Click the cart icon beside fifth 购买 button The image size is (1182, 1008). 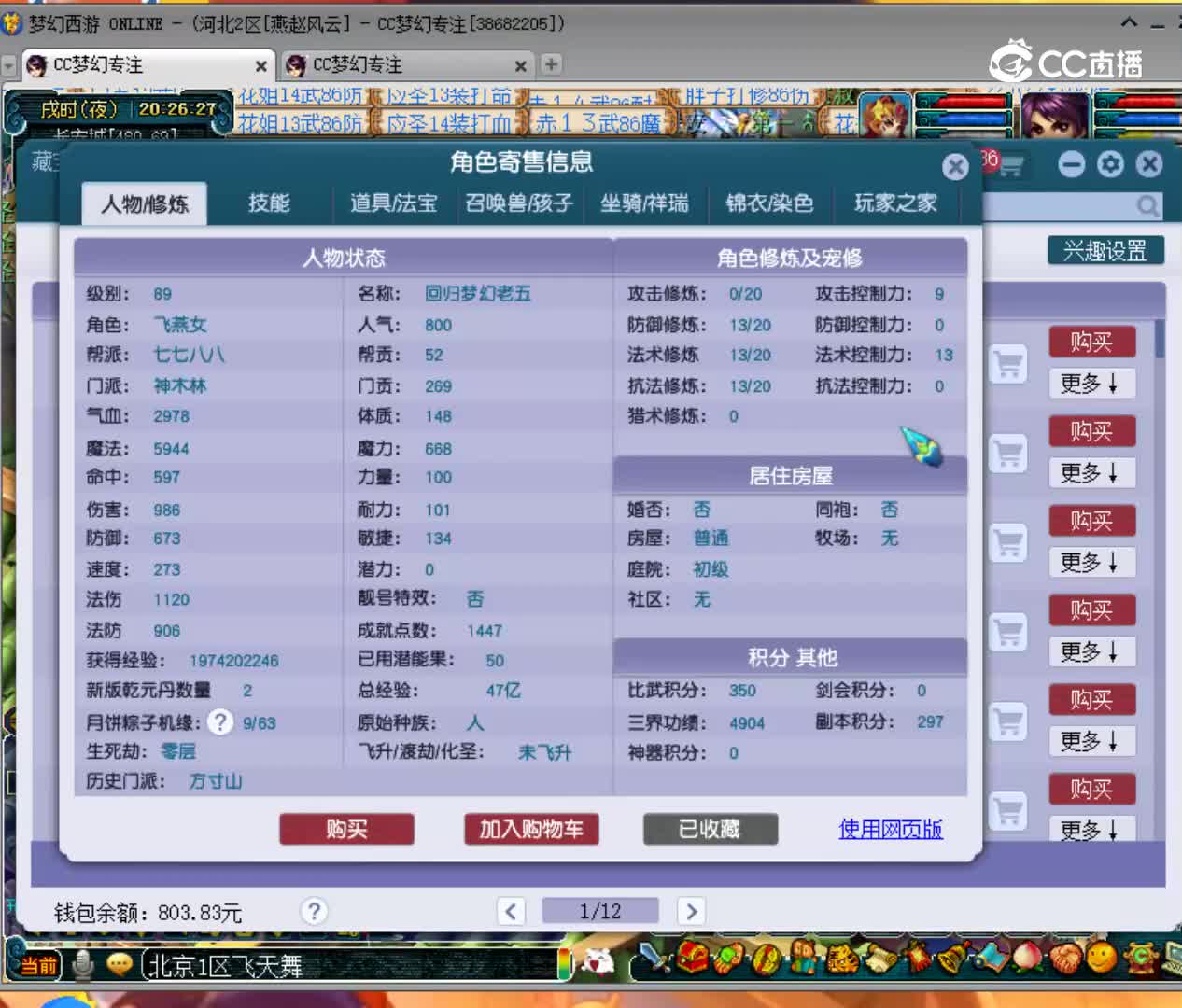1008,722
